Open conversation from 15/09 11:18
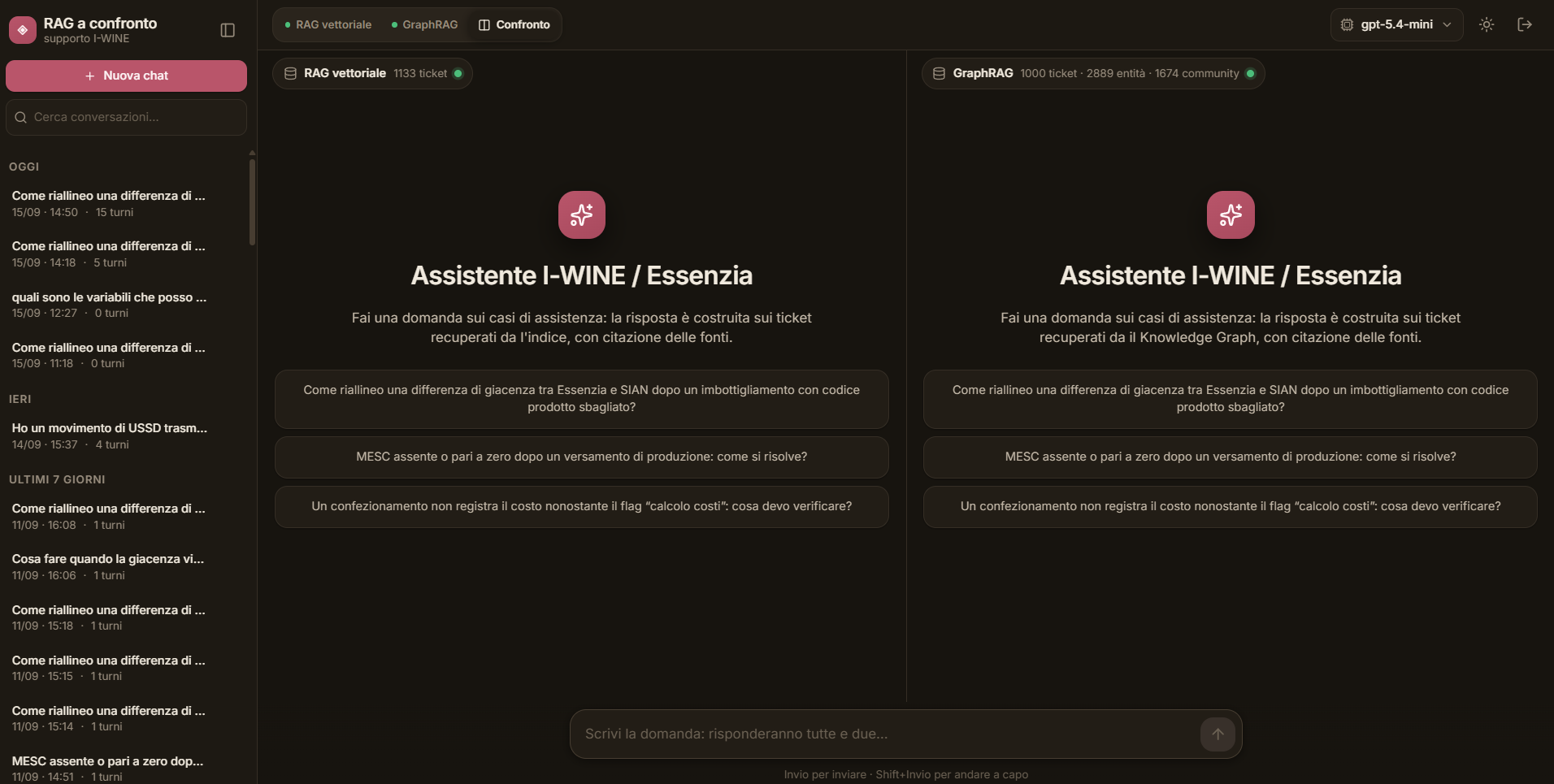1554x784 pixels. pyautogui.click(x=124, y=355)
